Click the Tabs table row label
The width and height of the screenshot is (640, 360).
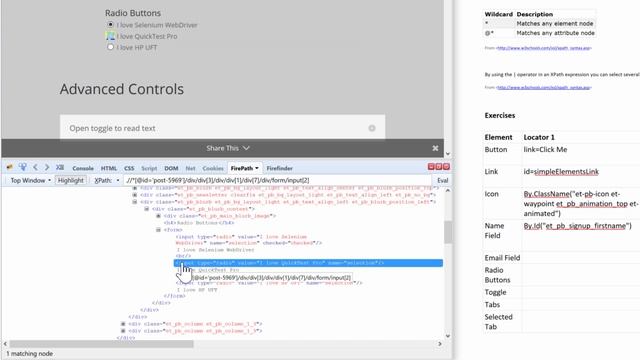(492, 304)
